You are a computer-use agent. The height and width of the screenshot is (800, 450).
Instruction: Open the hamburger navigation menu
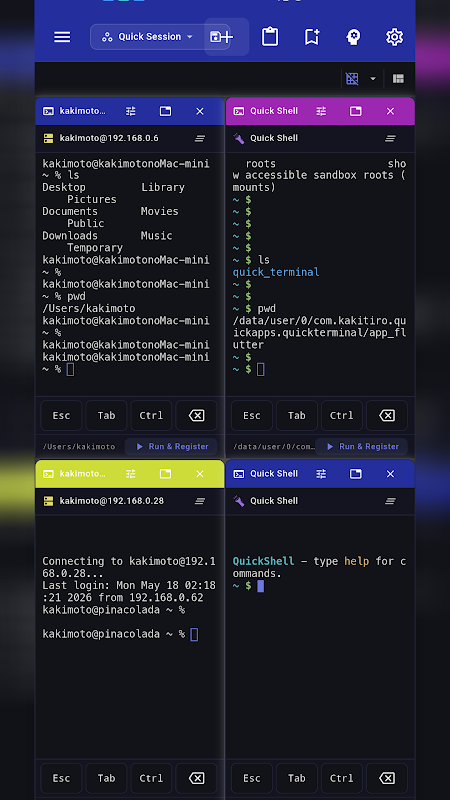[x=62, y=37]
